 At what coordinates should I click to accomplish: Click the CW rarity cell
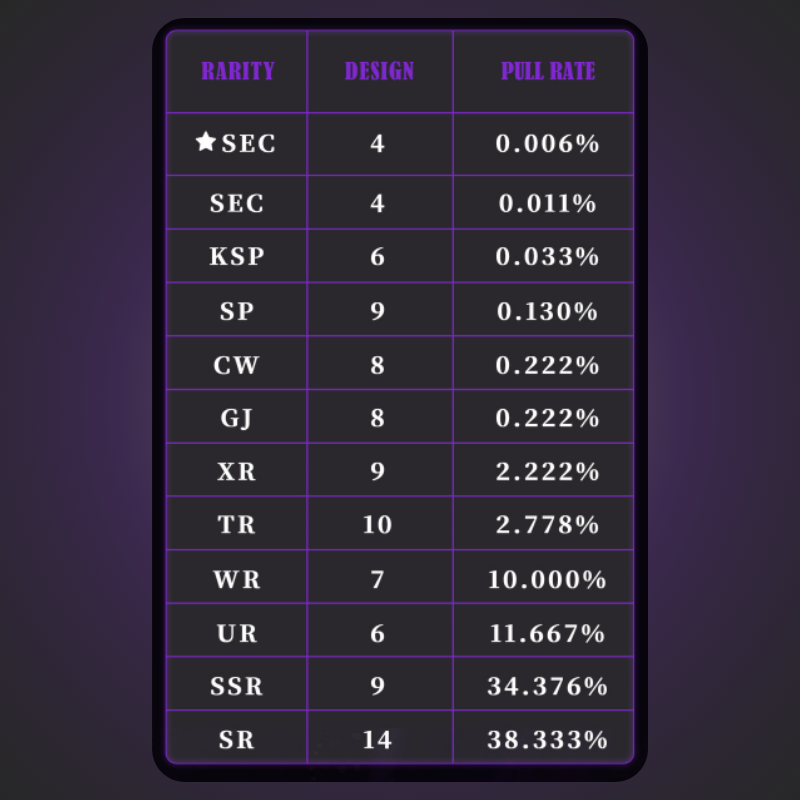click(x=237, y=365)
